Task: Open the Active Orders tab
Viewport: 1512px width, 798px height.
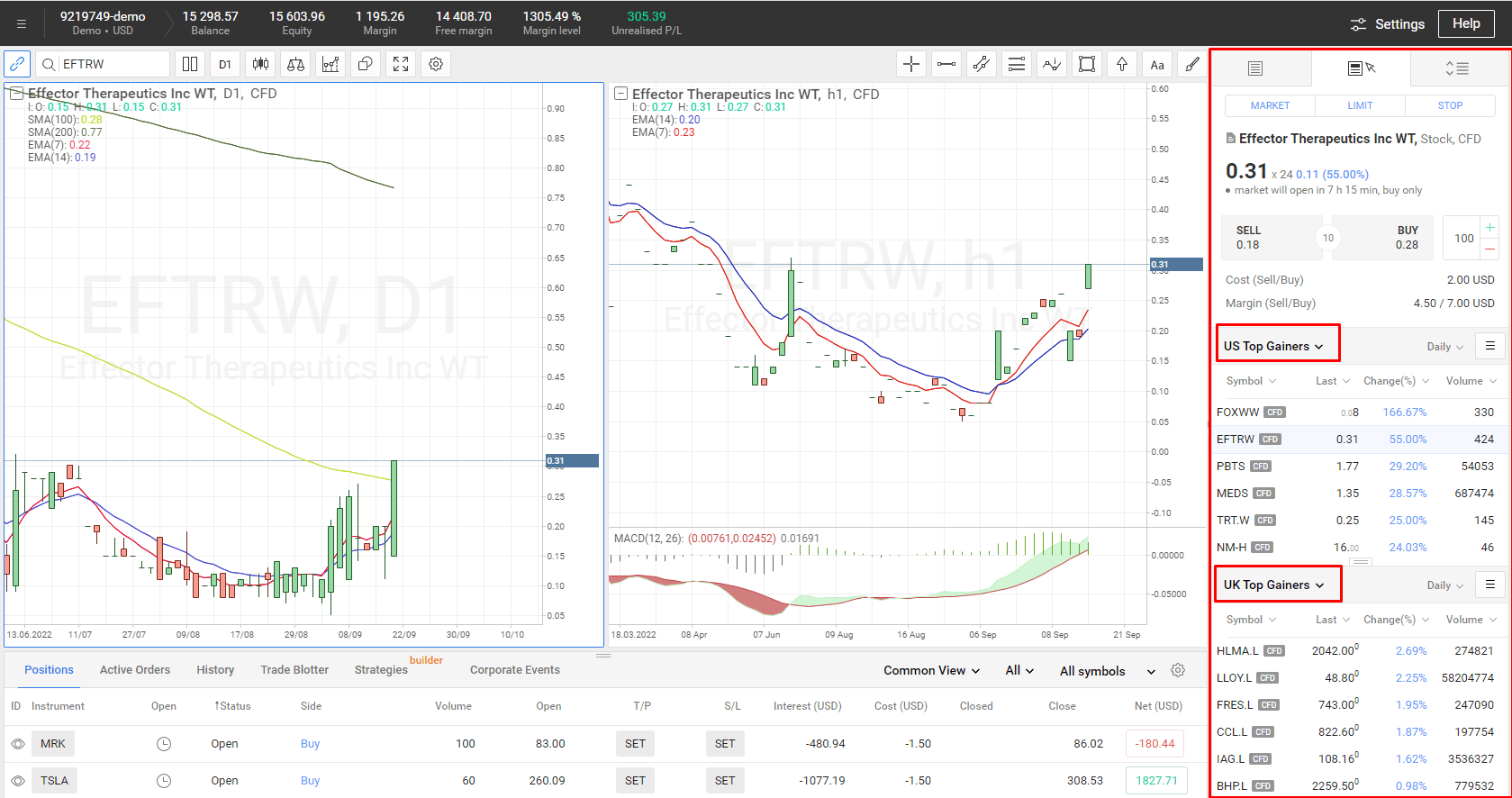Action: [x=135, y=670]
